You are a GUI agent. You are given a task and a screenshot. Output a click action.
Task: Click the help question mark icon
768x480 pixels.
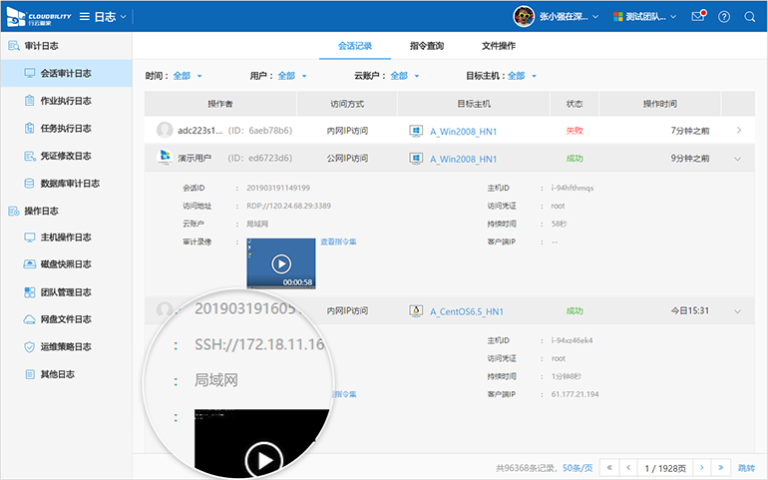[x=724, y=17]
